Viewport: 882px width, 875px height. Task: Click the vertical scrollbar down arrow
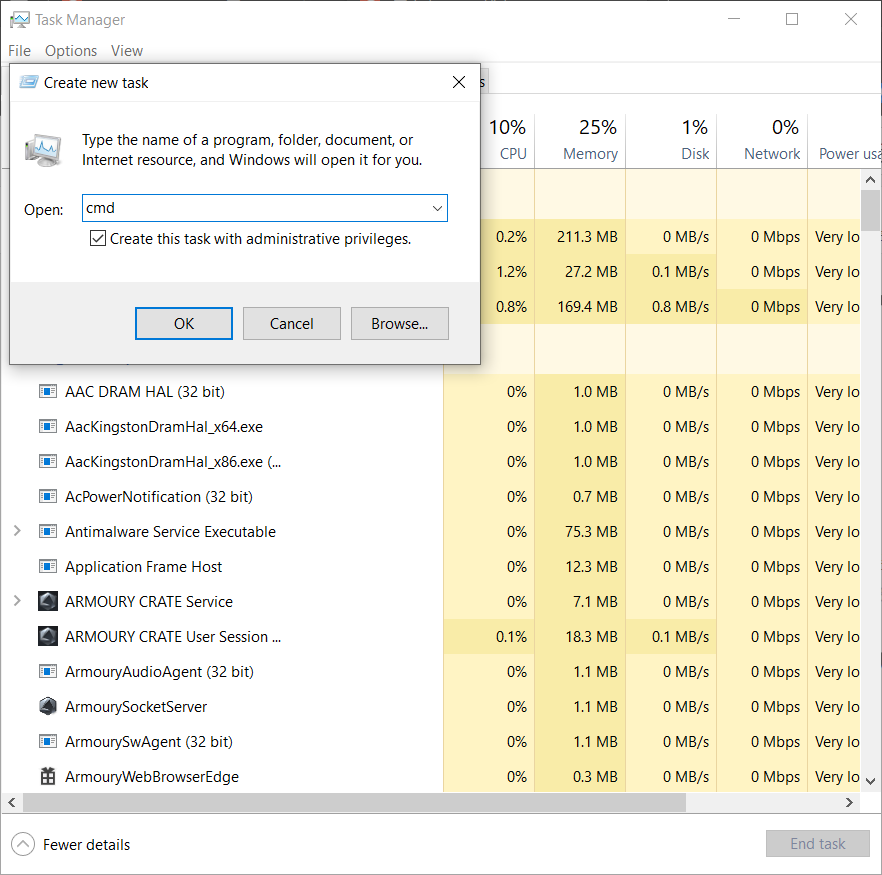coord(870,781)
